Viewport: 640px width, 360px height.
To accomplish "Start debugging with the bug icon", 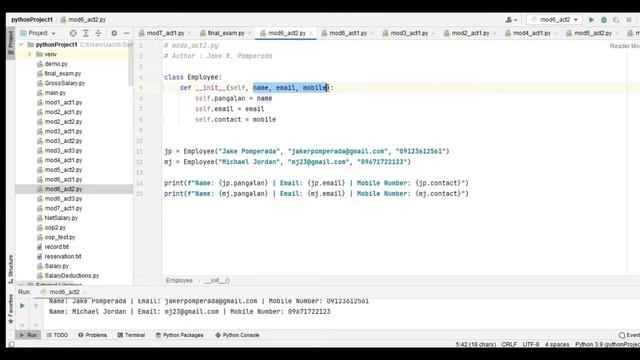I will tap(604, 20).
